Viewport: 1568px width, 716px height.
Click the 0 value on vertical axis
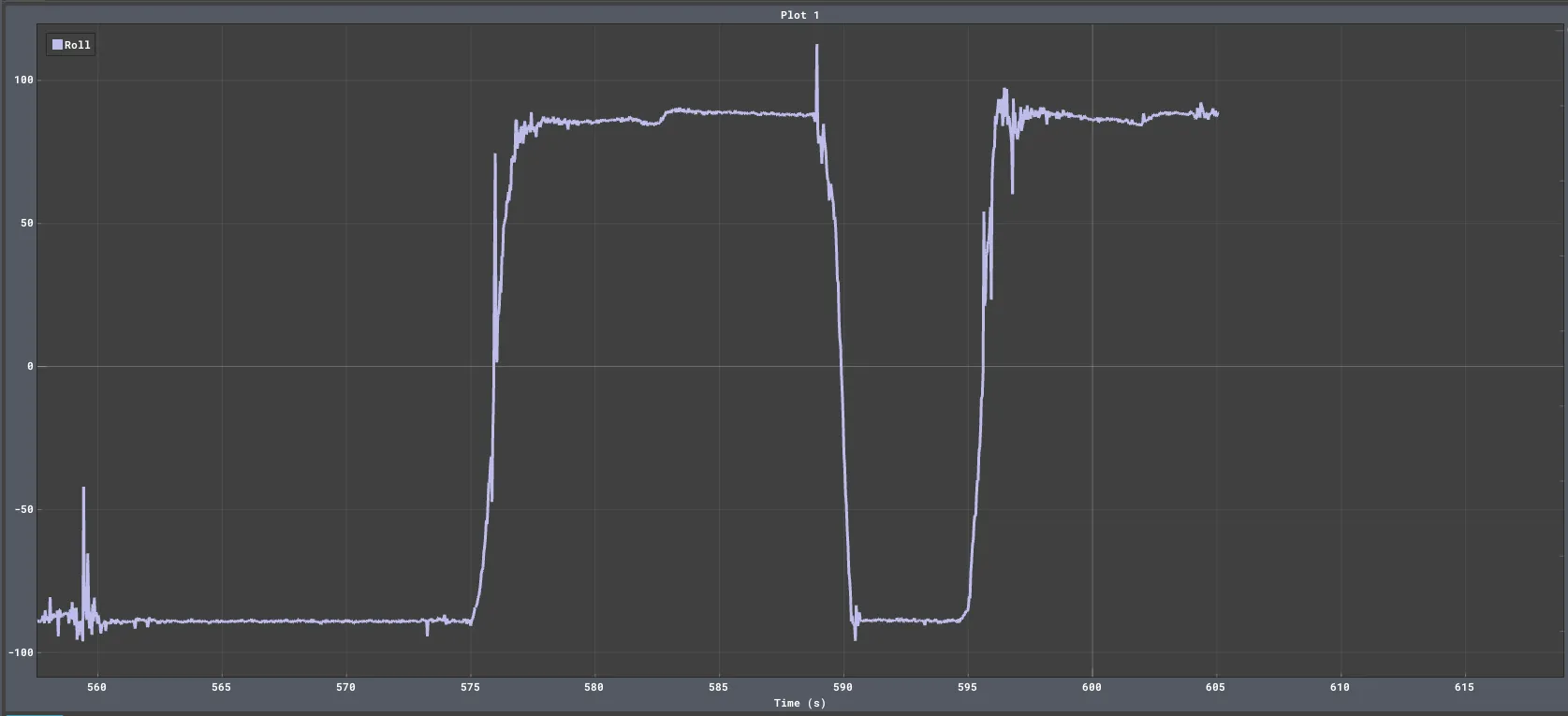30,366
